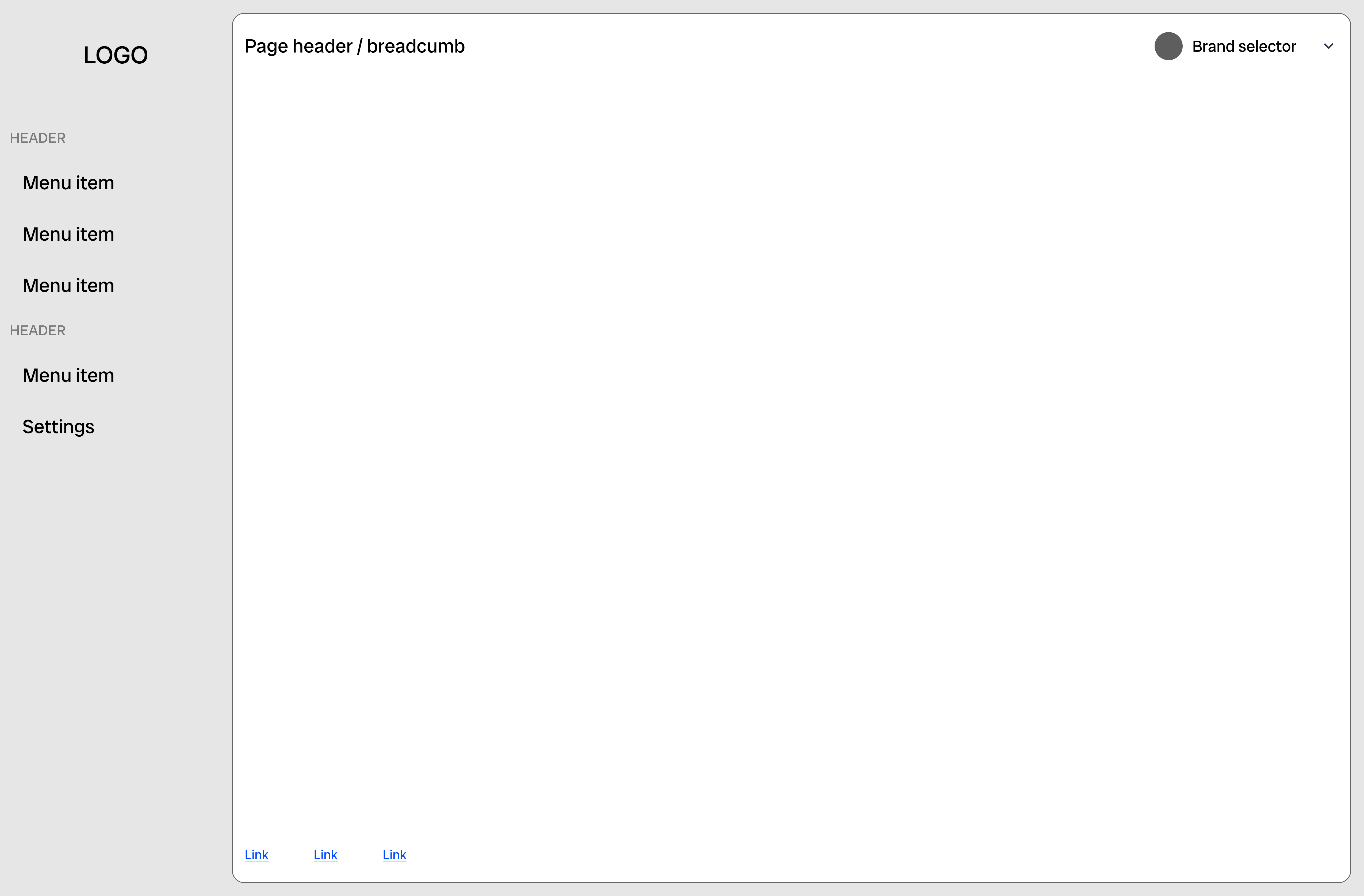Select the second Menu item in sidebar

click(68, 234)
